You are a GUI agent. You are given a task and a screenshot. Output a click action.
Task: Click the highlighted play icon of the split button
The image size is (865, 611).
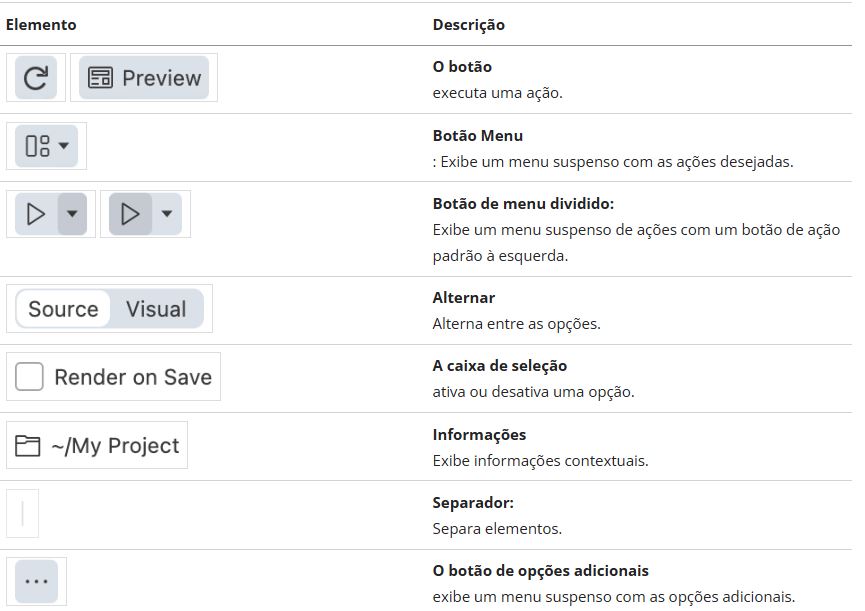click(x=130, y=214)
